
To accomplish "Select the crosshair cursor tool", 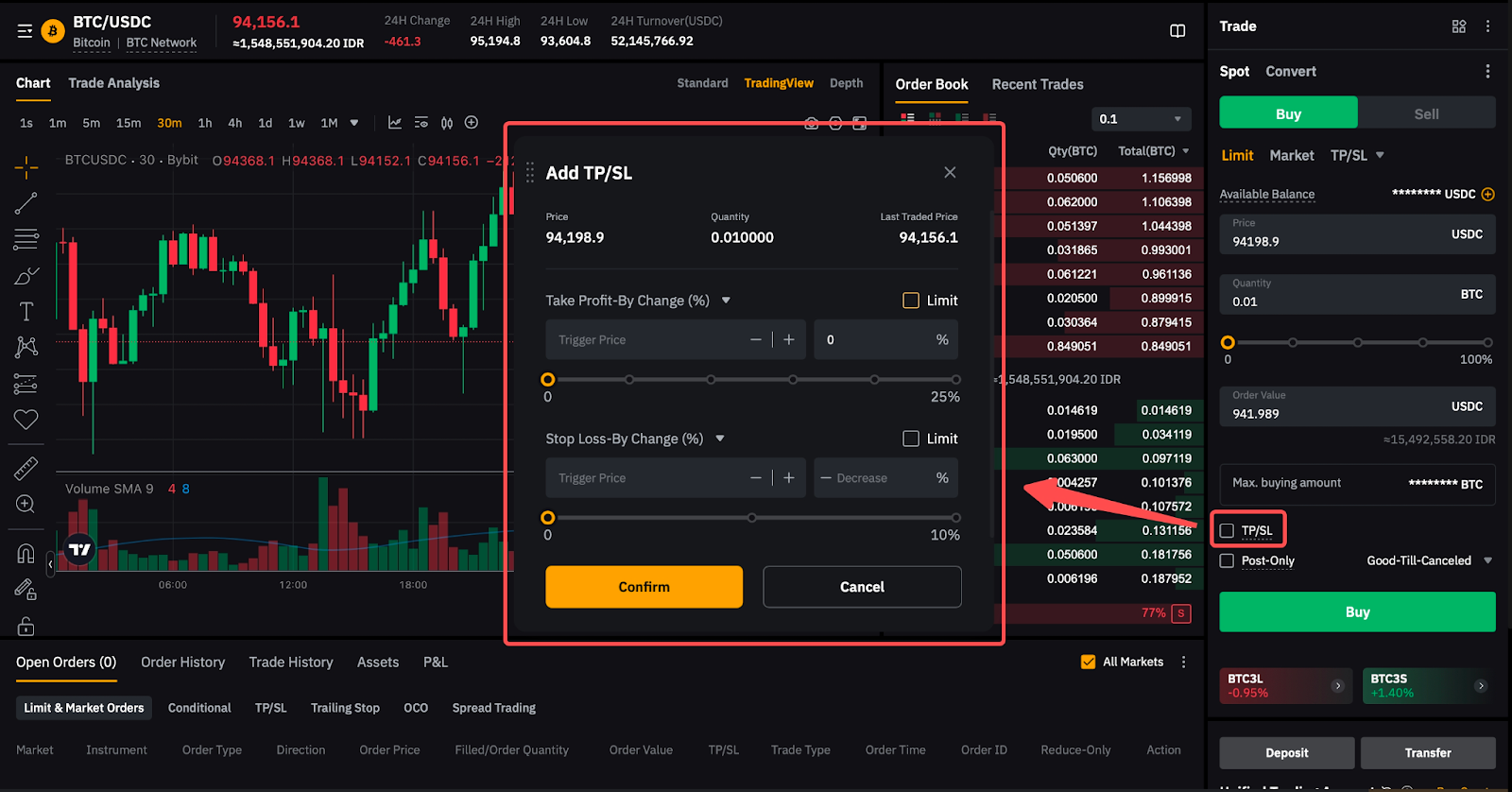I will pyautogui.click(x=26, y=168).
